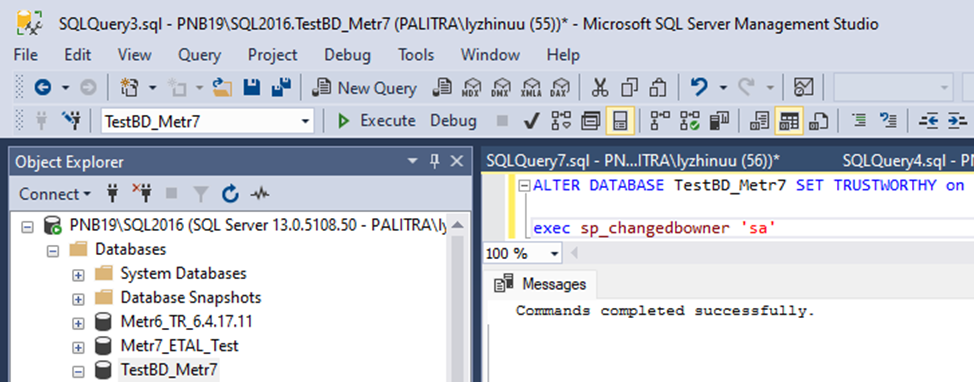Collapse the Databases folder node
Image resolution: width=974 pixels, height=382 pixels.
(53, 250)
